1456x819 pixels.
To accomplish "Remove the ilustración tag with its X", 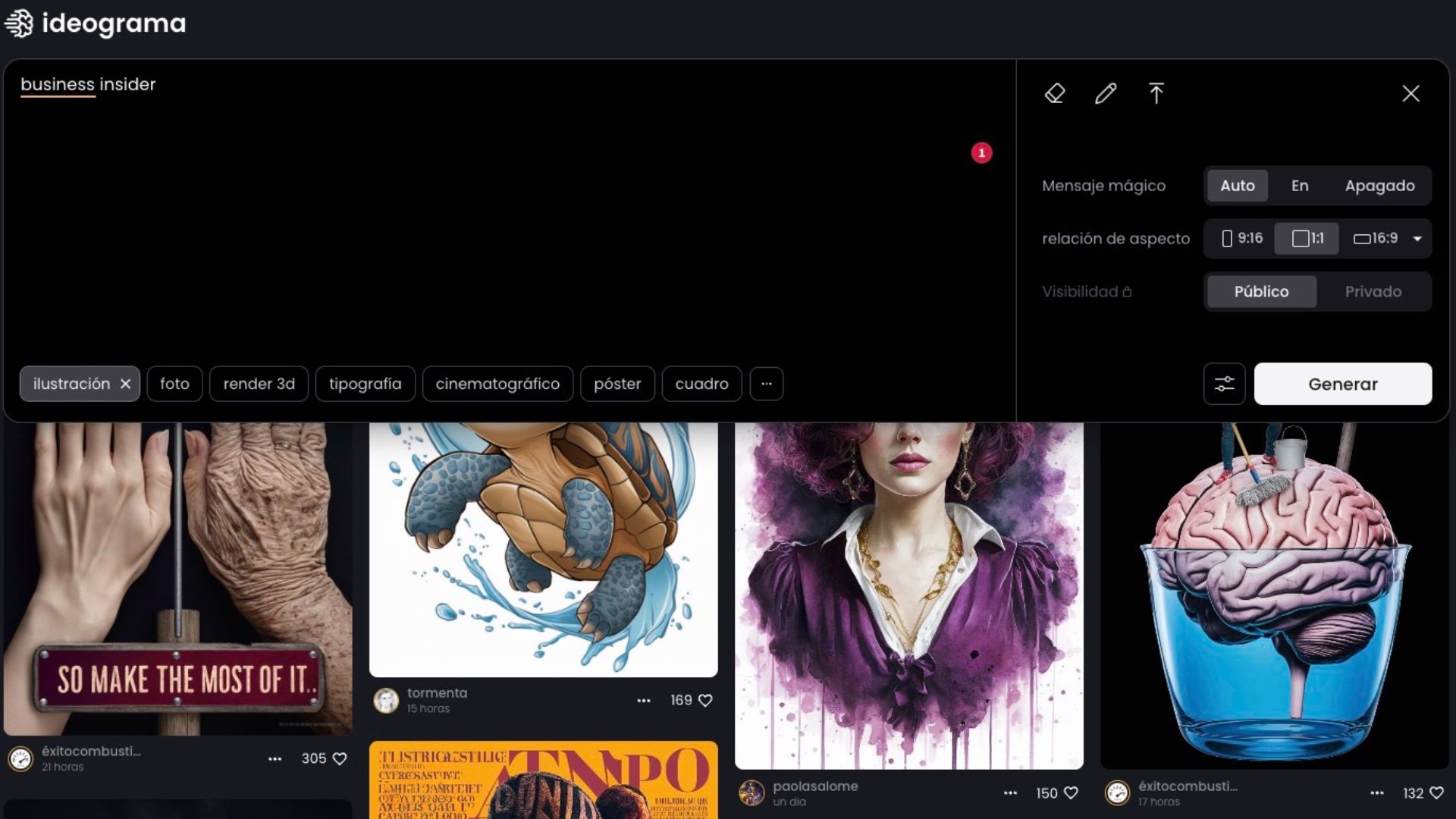I will 126,384.
